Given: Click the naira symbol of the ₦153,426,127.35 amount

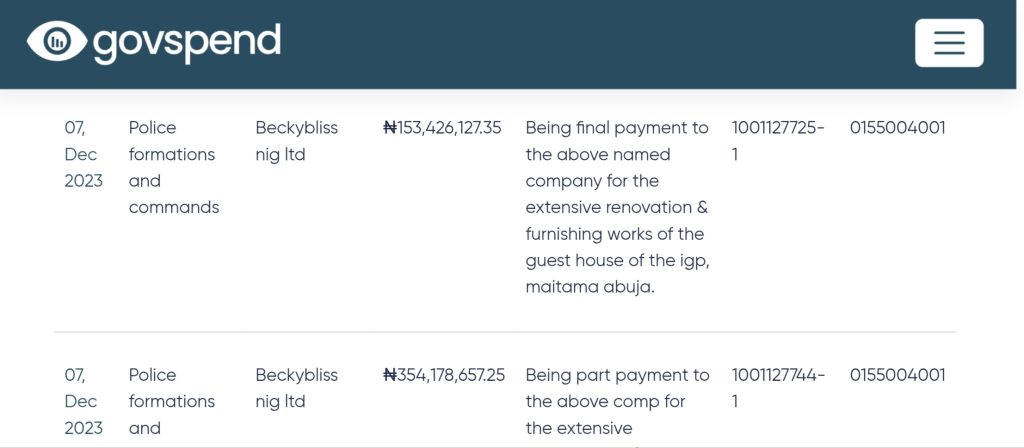Looking at the screenshot, I should click(390, 128).
